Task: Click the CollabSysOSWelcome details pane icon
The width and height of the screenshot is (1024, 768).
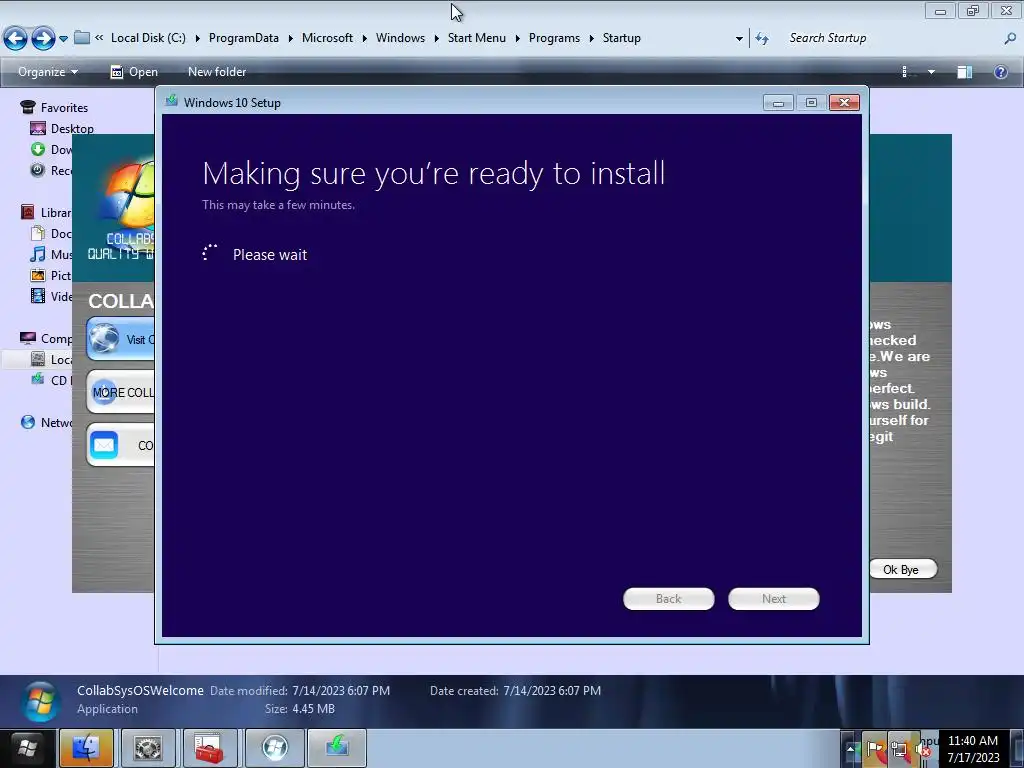Action: tap(40, 701)
